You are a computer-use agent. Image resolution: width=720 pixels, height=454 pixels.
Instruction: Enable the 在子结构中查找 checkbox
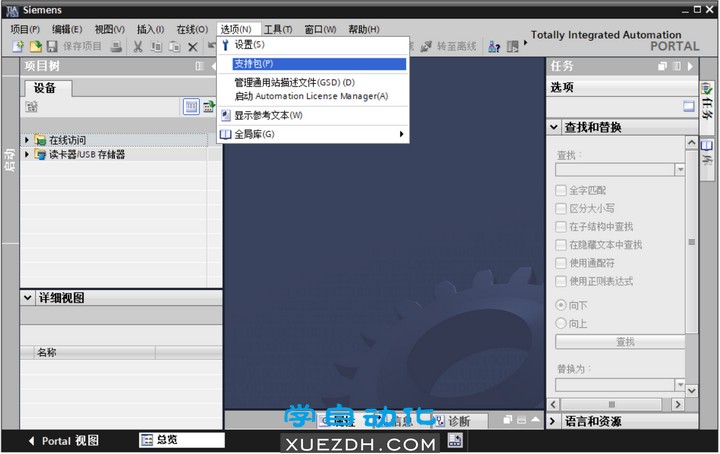click(561, 227)
